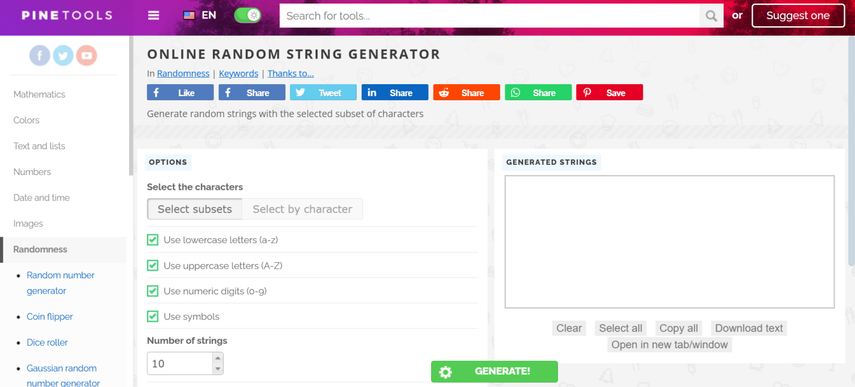
Task: Uncheck Use numeric digits (0-9)
Action: (x=153, y=291)
